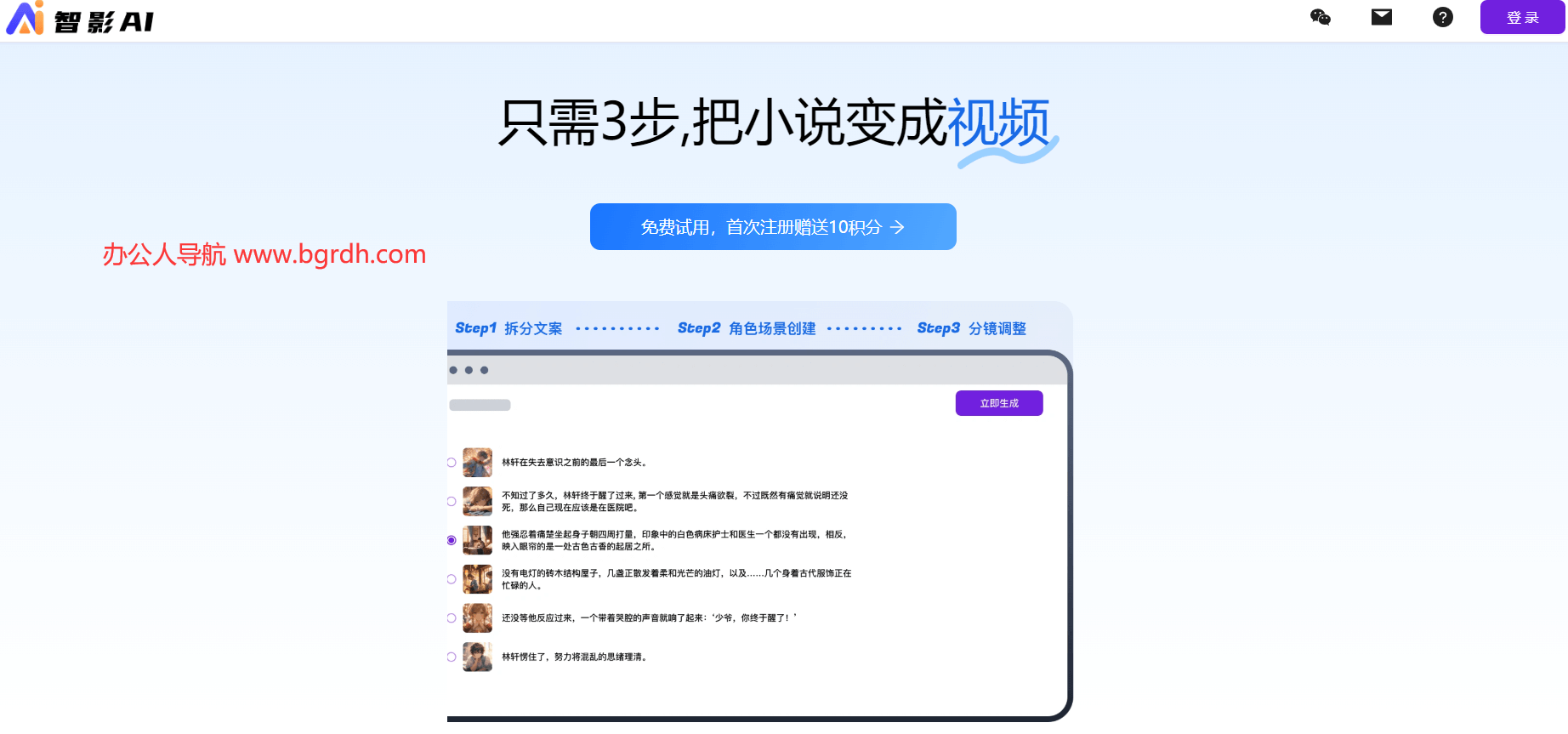
Task: Select radio for 林轩愣住了 row
Action: click(x=452, y=657)
